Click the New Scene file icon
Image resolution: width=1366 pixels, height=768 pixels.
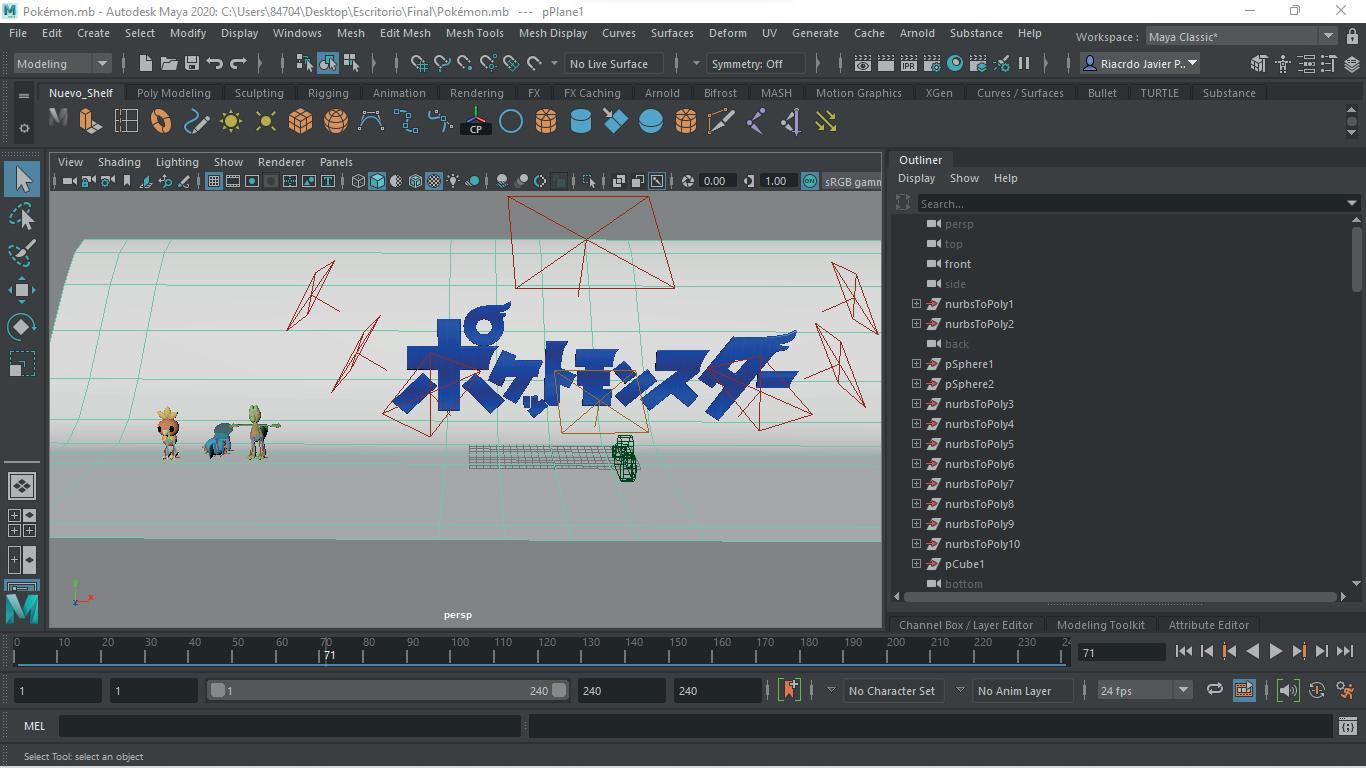pos(146,63)
